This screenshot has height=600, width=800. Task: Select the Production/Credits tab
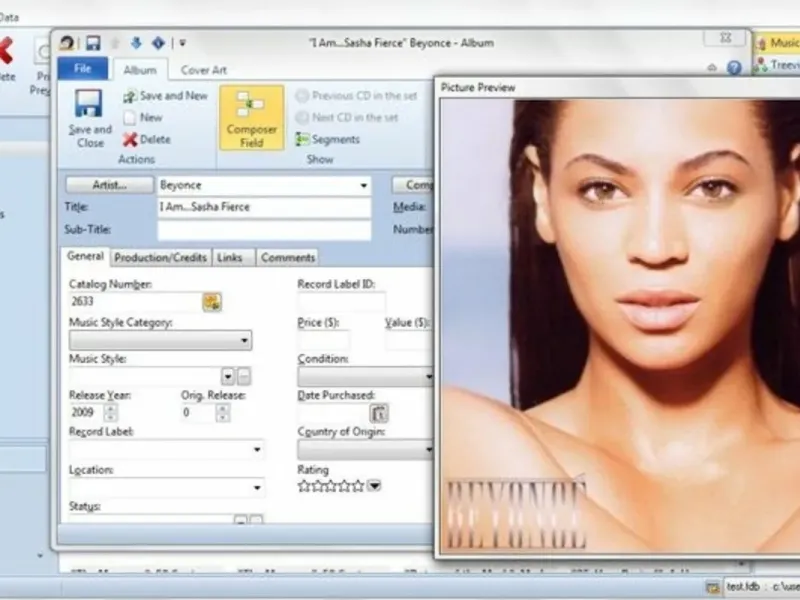click(x=161, y=258)
